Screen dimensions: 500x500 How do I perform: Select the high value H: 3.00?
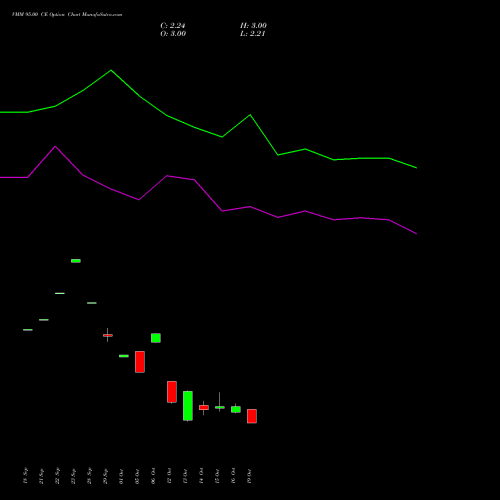pos(253,26)
